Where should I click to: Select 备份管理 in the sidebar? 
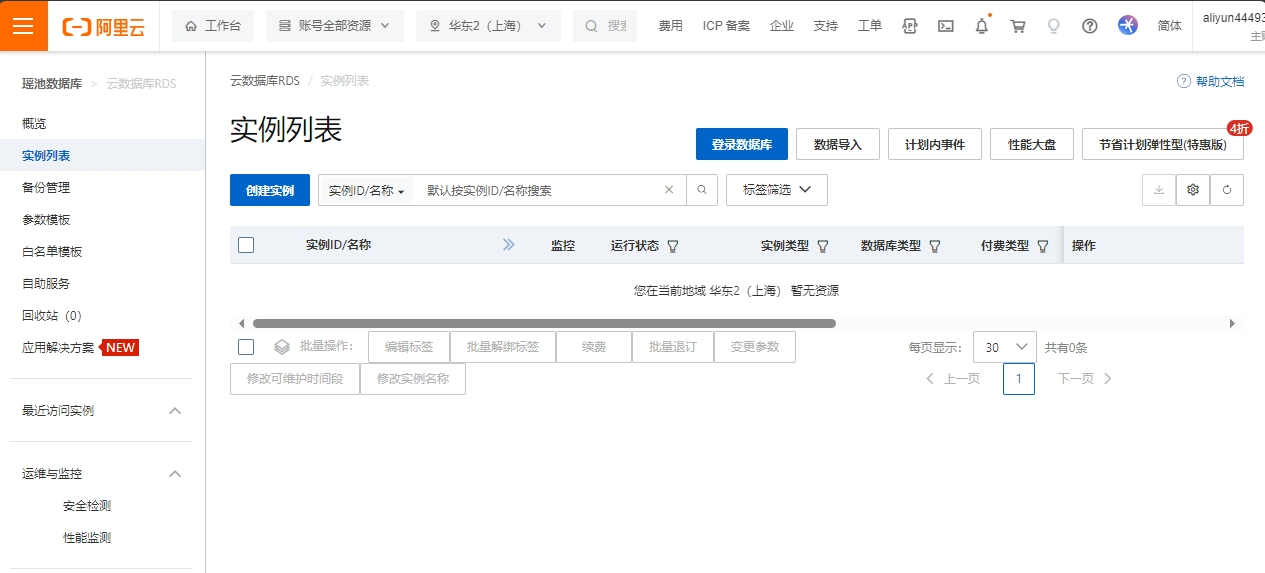[46, 188]
